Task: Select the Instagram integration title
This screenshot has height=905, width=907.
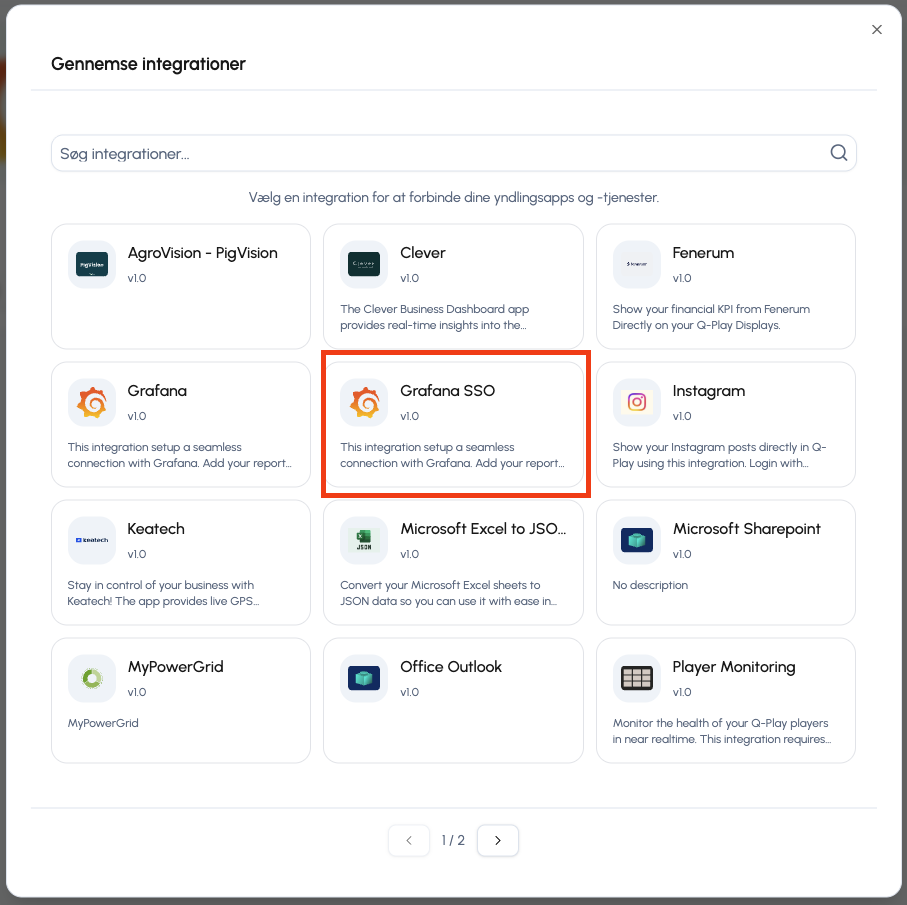Action: point(709,391)
